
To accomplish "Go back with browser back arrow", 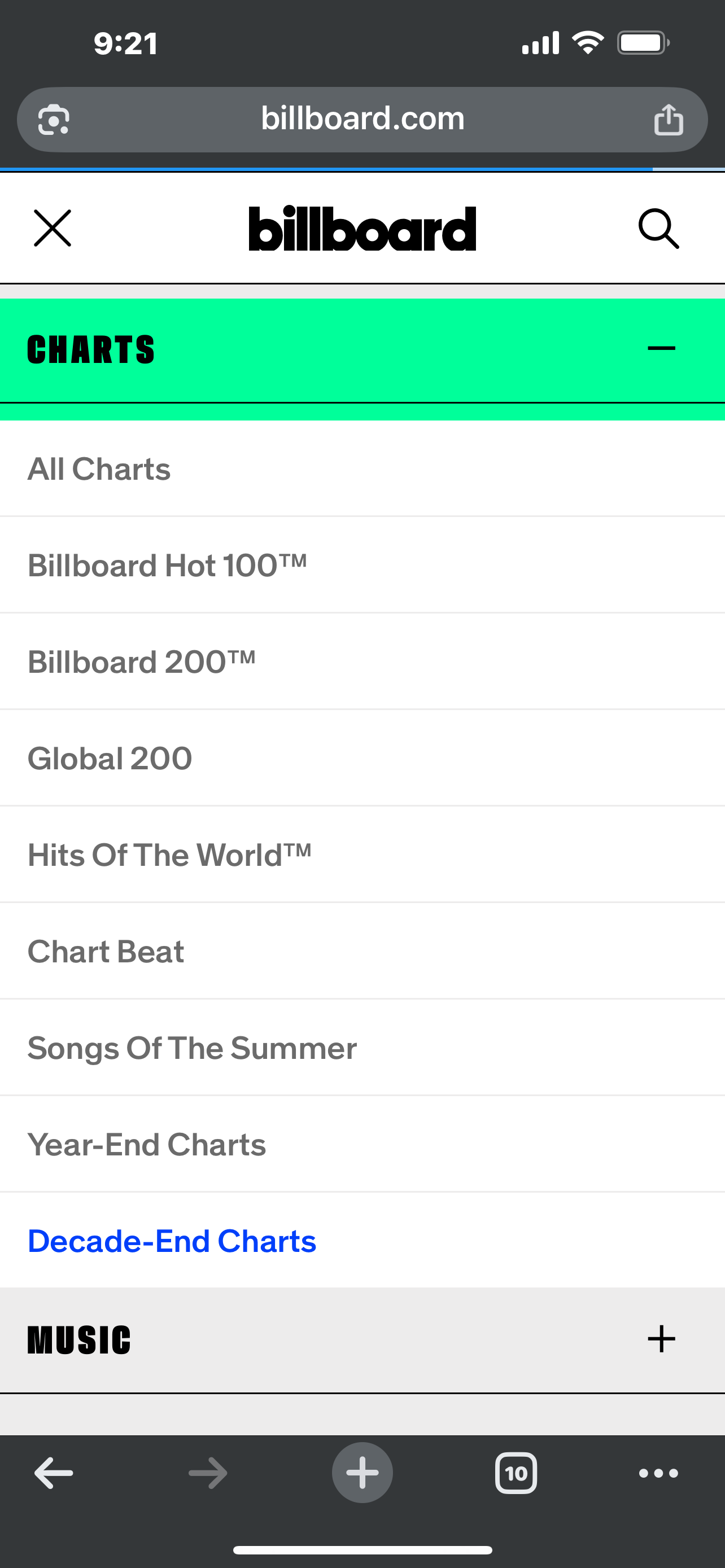I will coord(54,1473).
